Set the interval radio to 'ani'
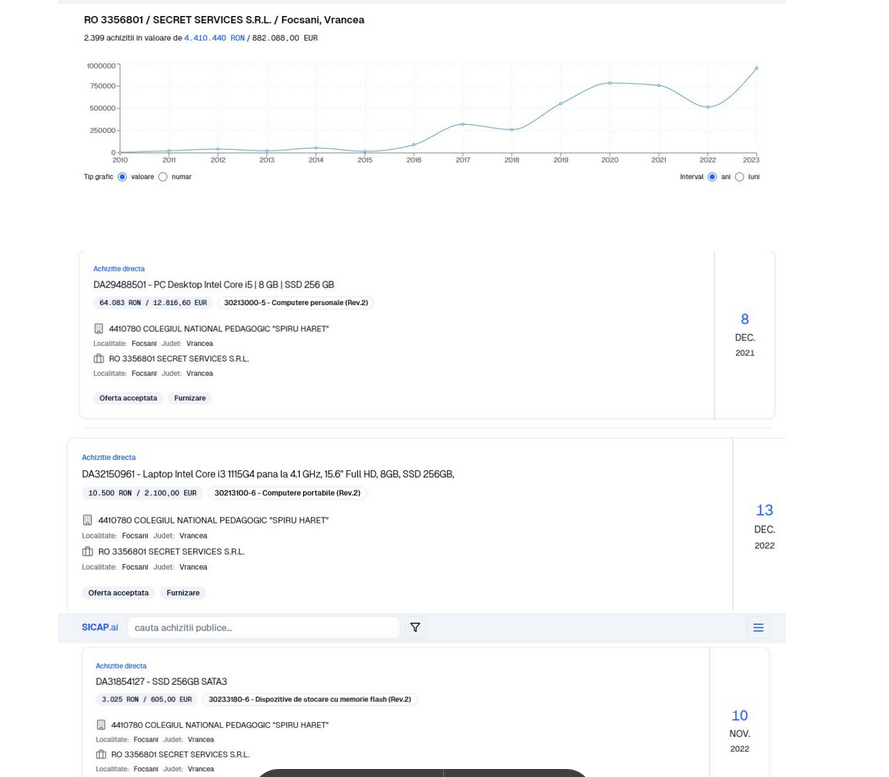Viewport: 889px width, 777px height. coord(712,177)
